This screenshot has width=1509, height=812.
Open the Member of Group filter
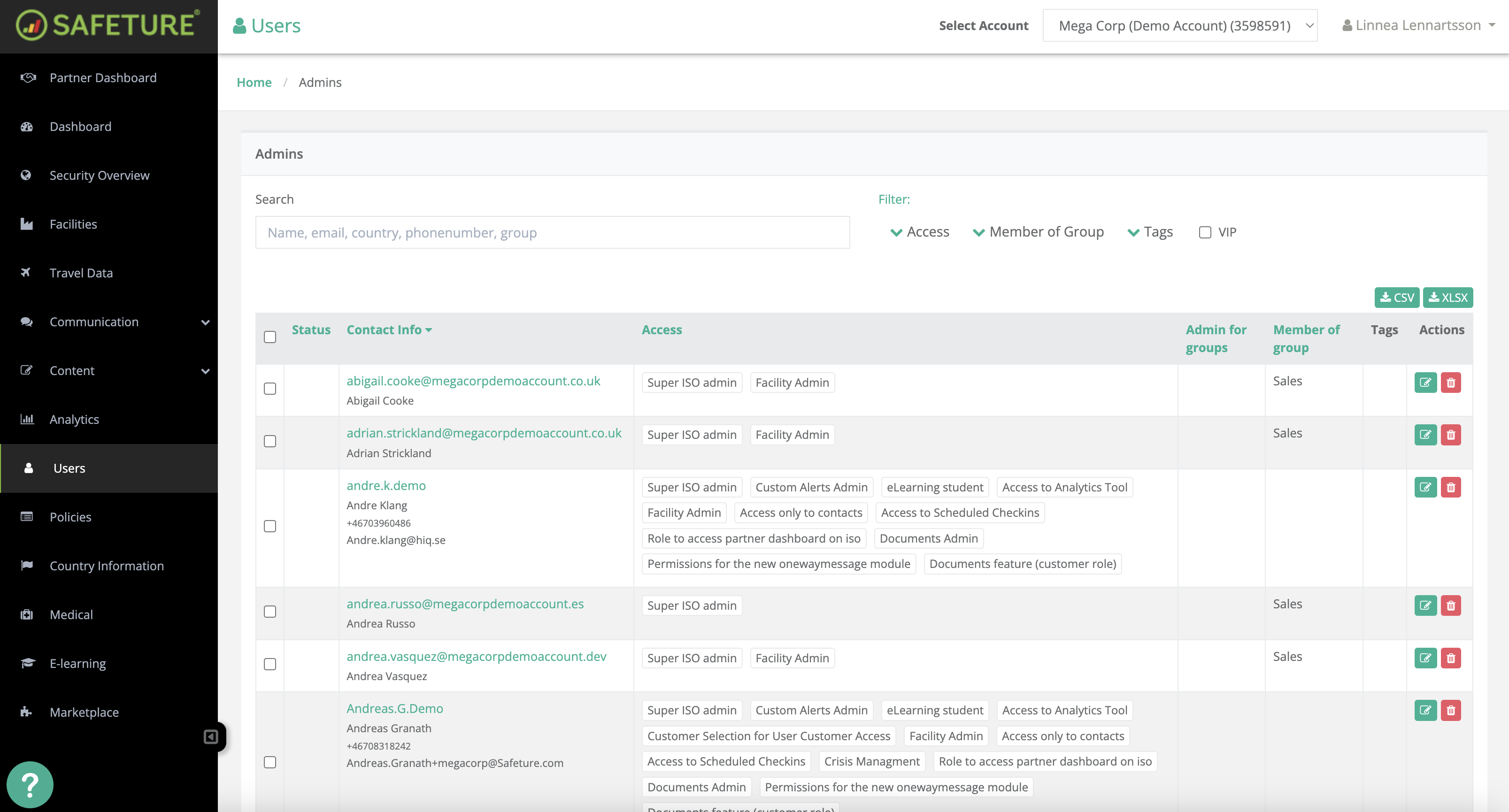coord(1039,232)
